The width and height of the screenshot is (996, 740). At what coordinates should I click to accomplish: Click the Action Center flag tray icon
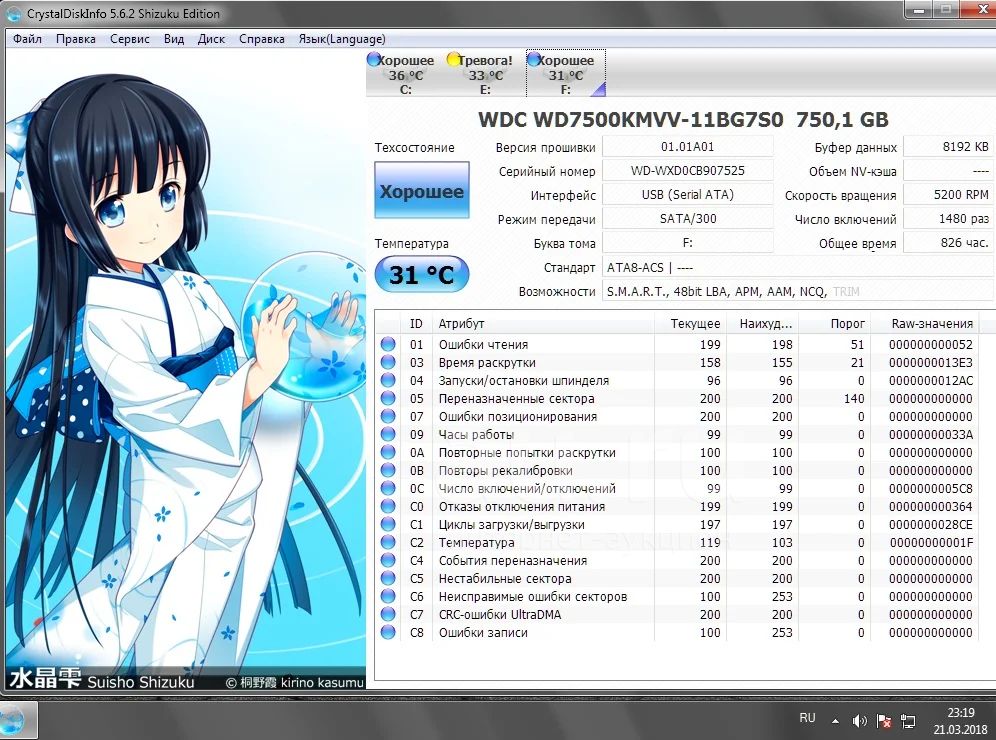pos(884,721)
